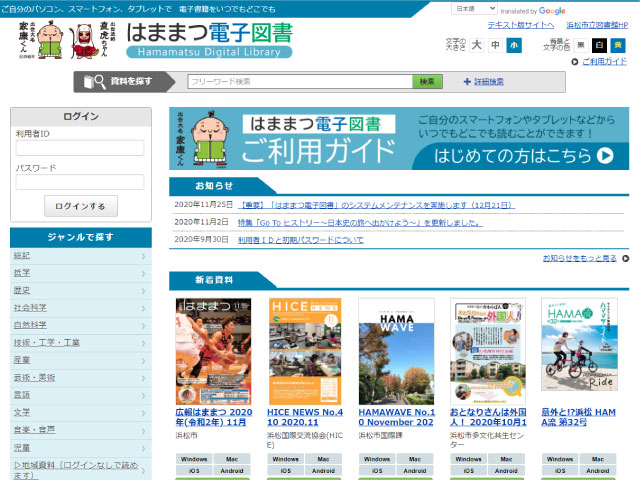640x480 pixels.
Task: Choose yellow-on-blue color option 黄
Action: point(618,45)
